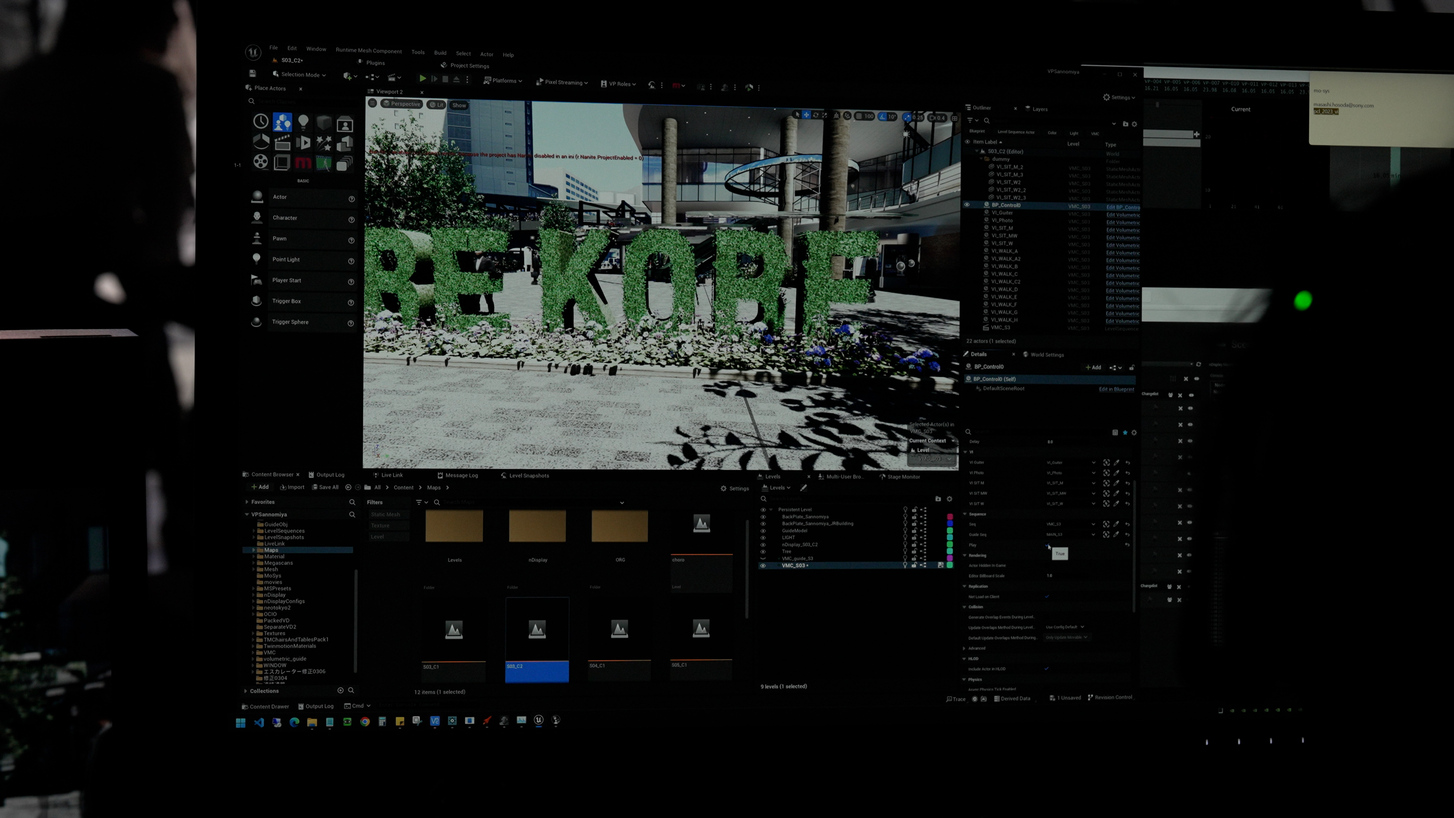The width and height of the screenshot is (1454, 818).
Task: Expand the Platforms dropdown
Action: tap(502, 81)
